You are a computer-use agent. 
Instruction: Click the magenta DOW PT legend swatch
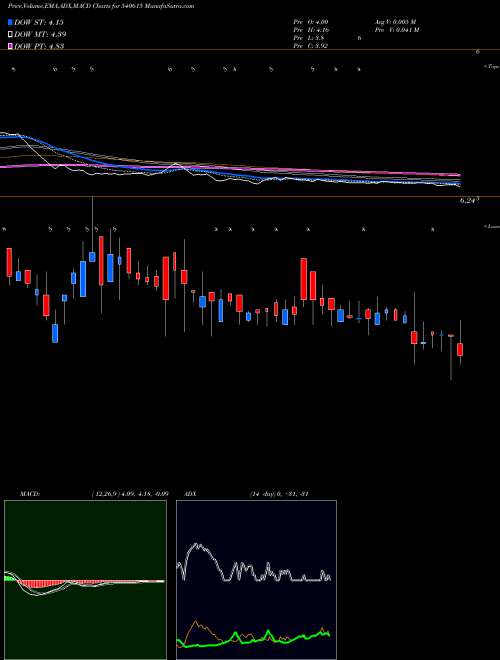tap(10, 46)
